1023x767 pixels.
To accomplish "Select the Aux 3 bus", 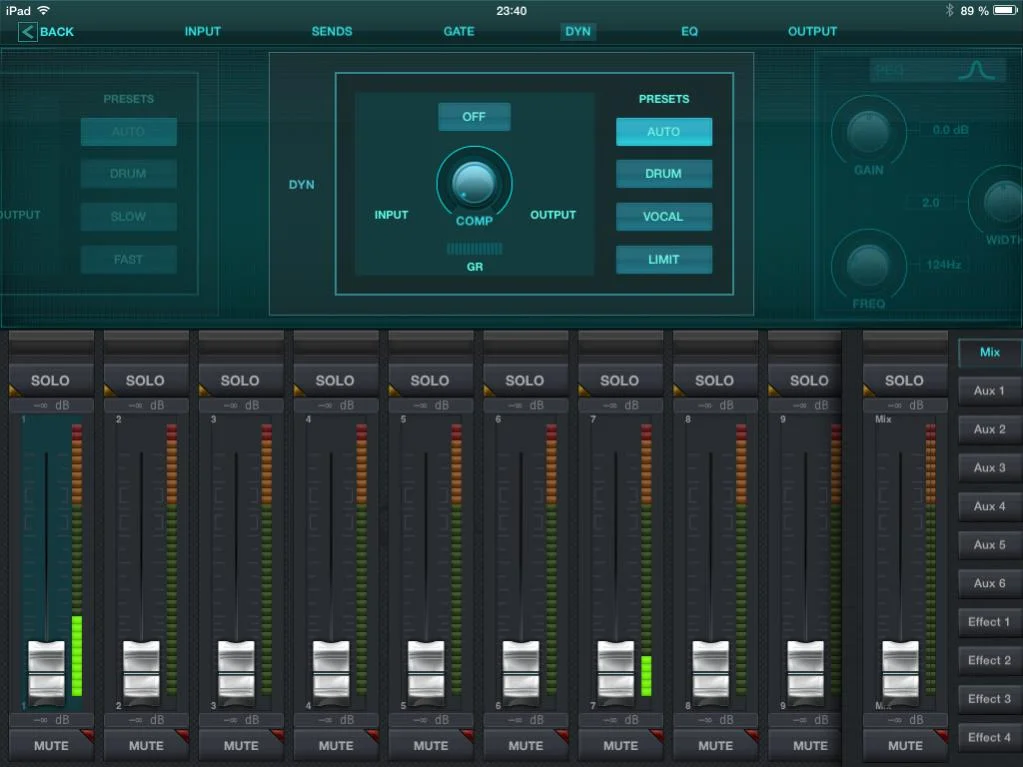I will pyautogui.click(x=989, y=468).
